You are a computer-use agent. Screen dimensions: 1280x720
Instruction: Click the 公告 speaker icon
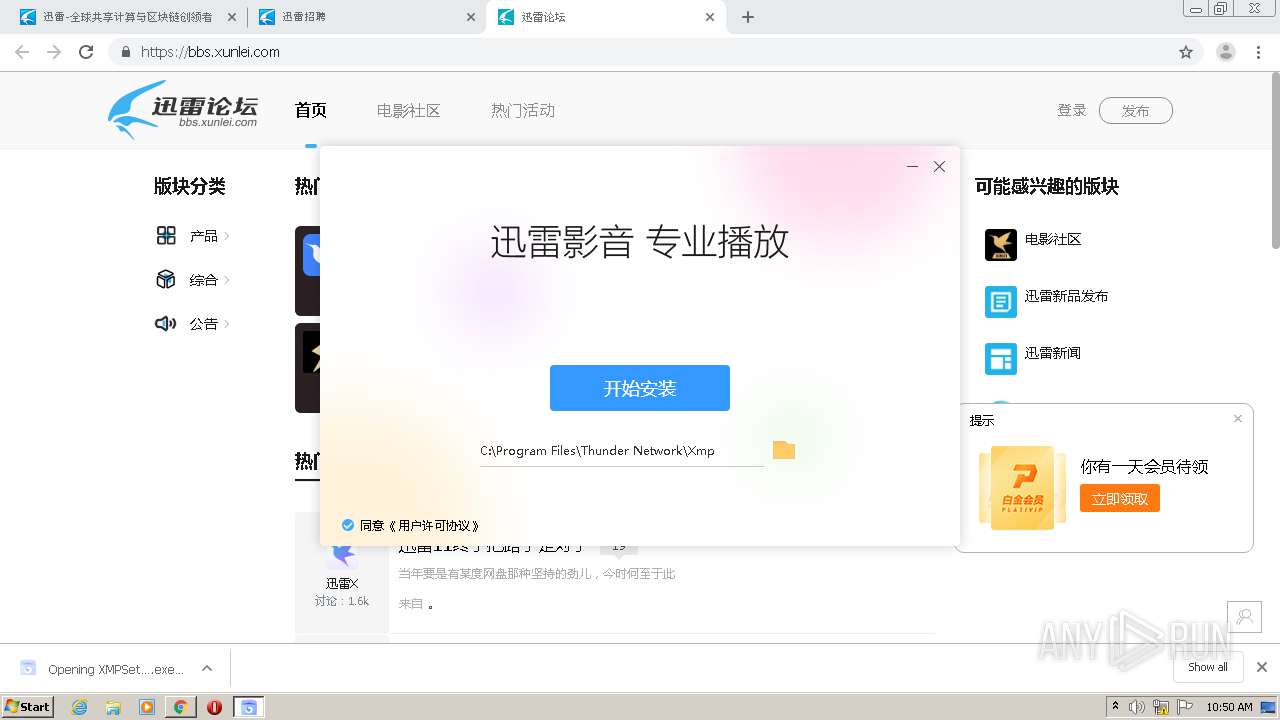coord(166,324)
